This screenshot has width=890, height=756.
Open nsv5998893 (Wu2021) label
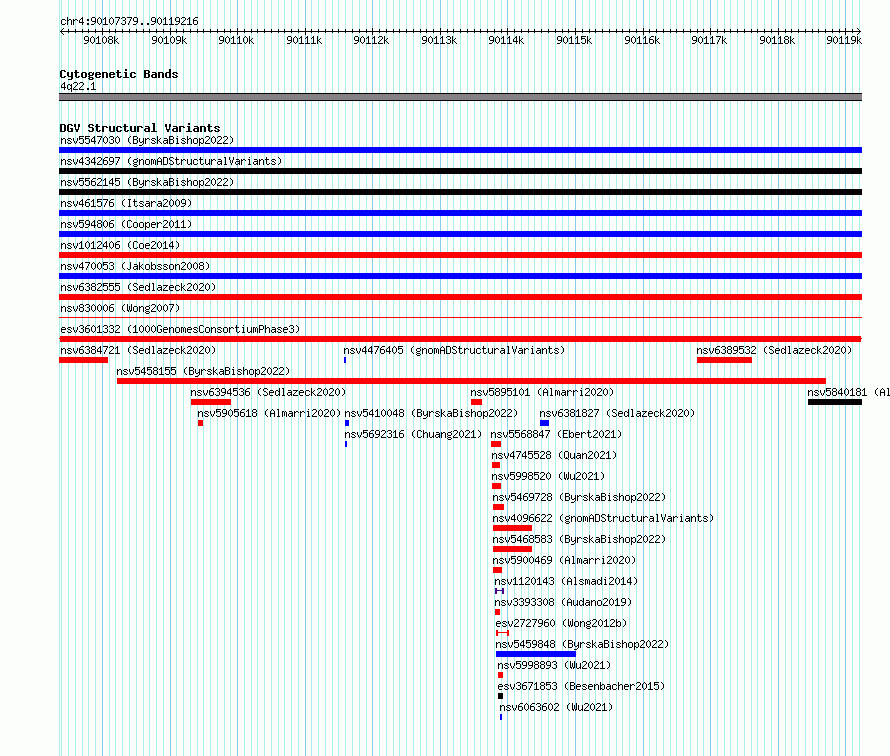click(x=554, y=665)
